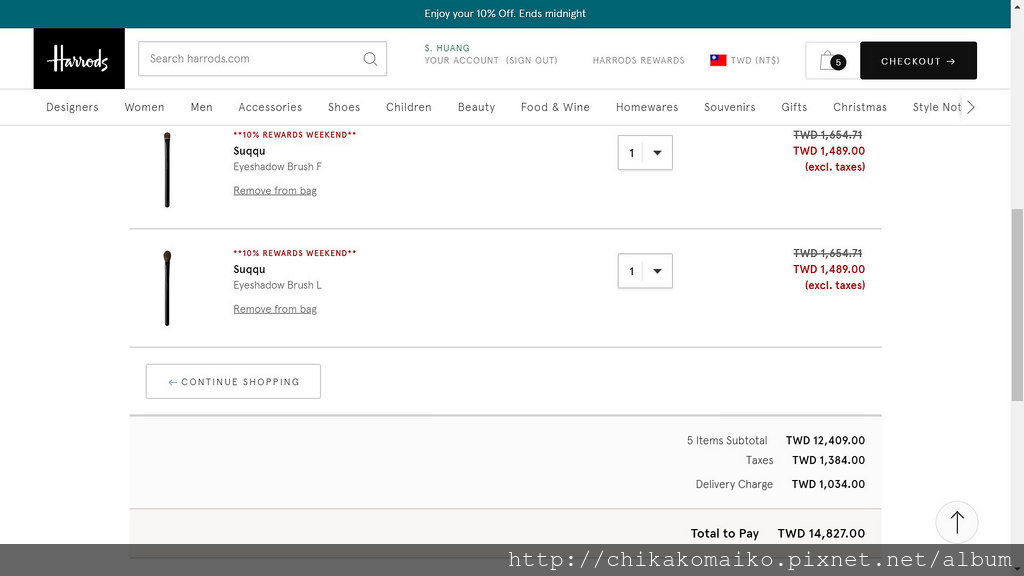
Task: Click the Delivery Charge amount TWD 1,034.00
Action: 828,484
